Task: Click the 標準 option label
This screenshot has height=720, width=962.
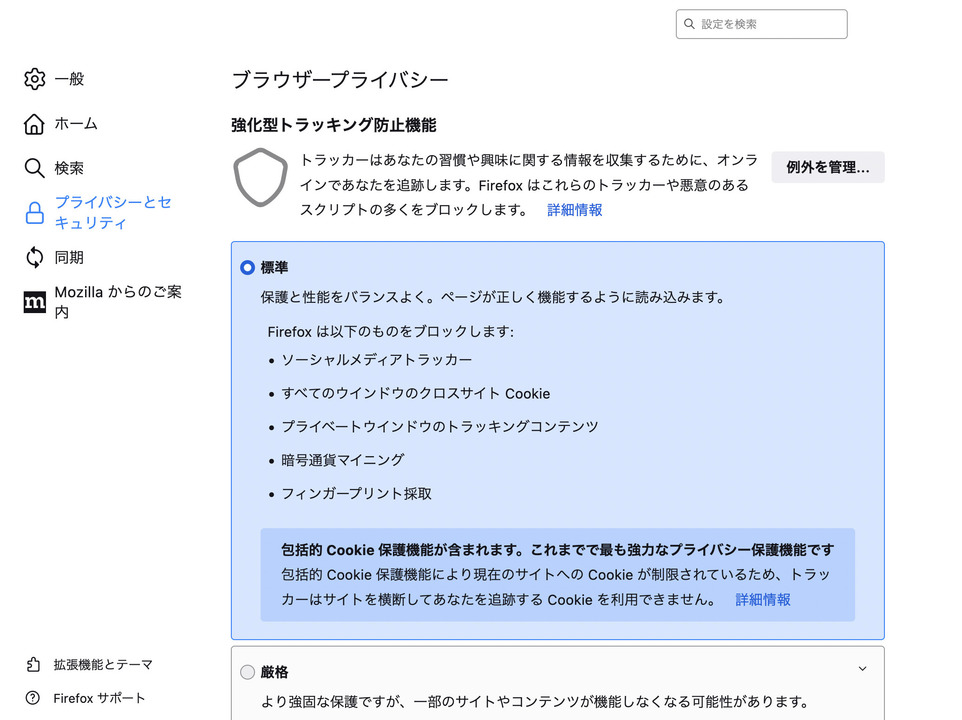Action: coord(274,267)
